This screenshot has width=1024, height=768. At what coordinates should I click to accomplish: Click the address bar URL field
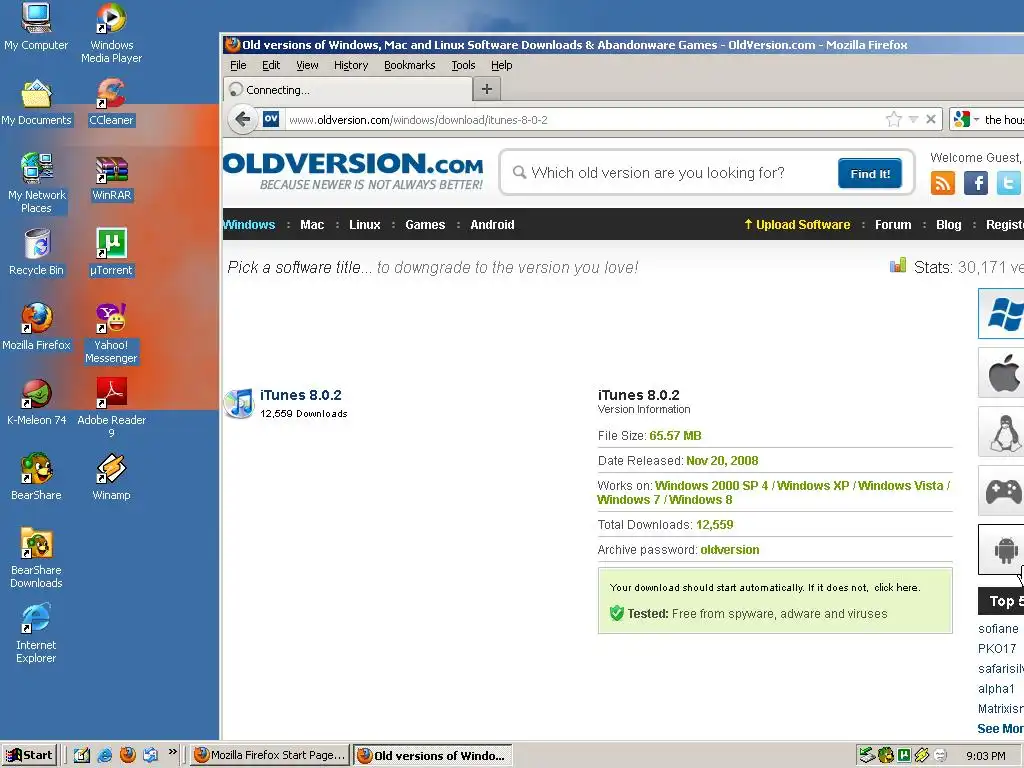[x=583, y=120]
